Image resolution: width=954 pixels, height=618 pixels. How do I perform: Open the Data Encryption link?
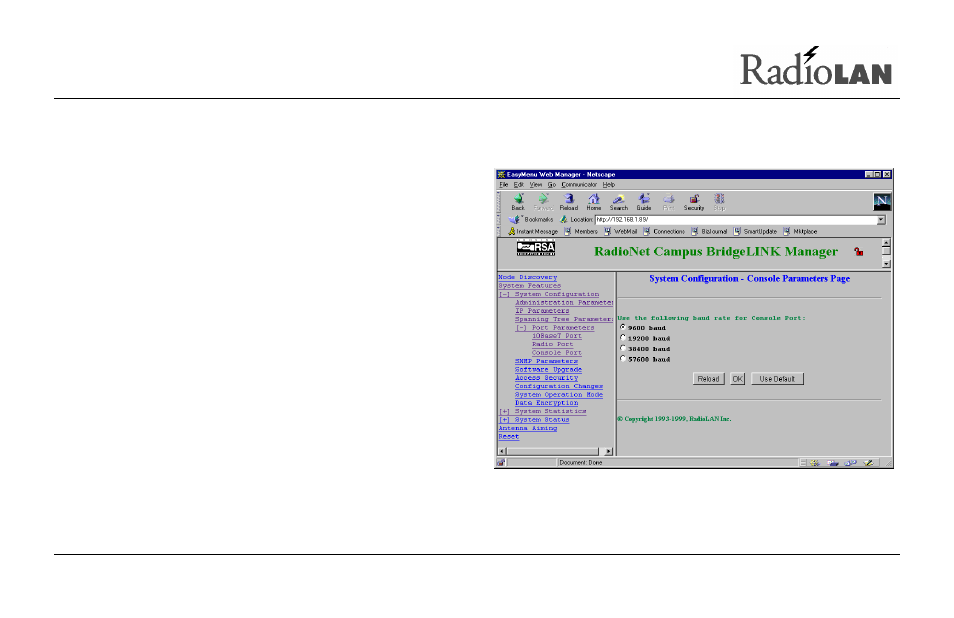546,403
